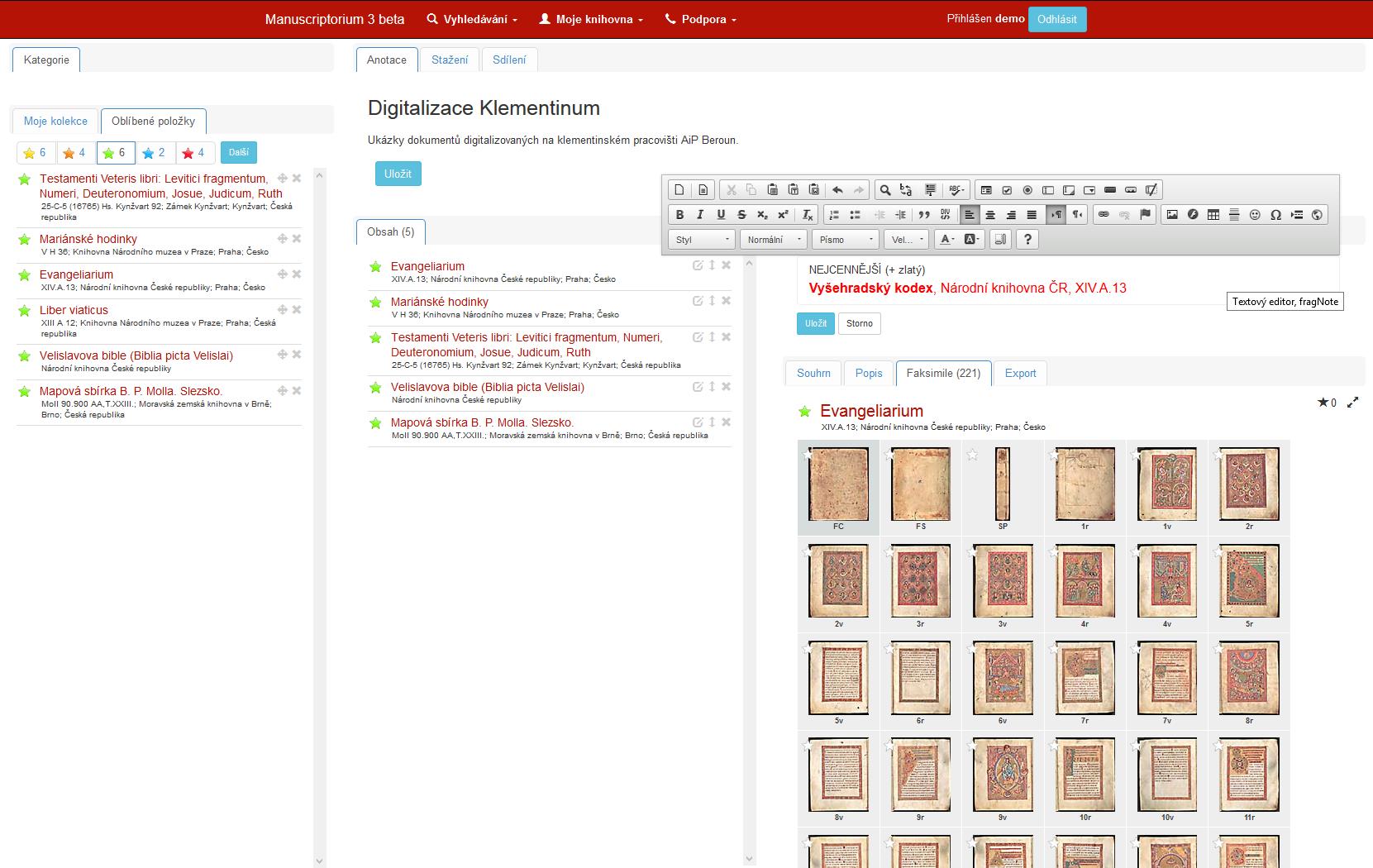Open the Replace tool in editor toolbar
This screenshot has height=868, width=1373.
point(905,190)
